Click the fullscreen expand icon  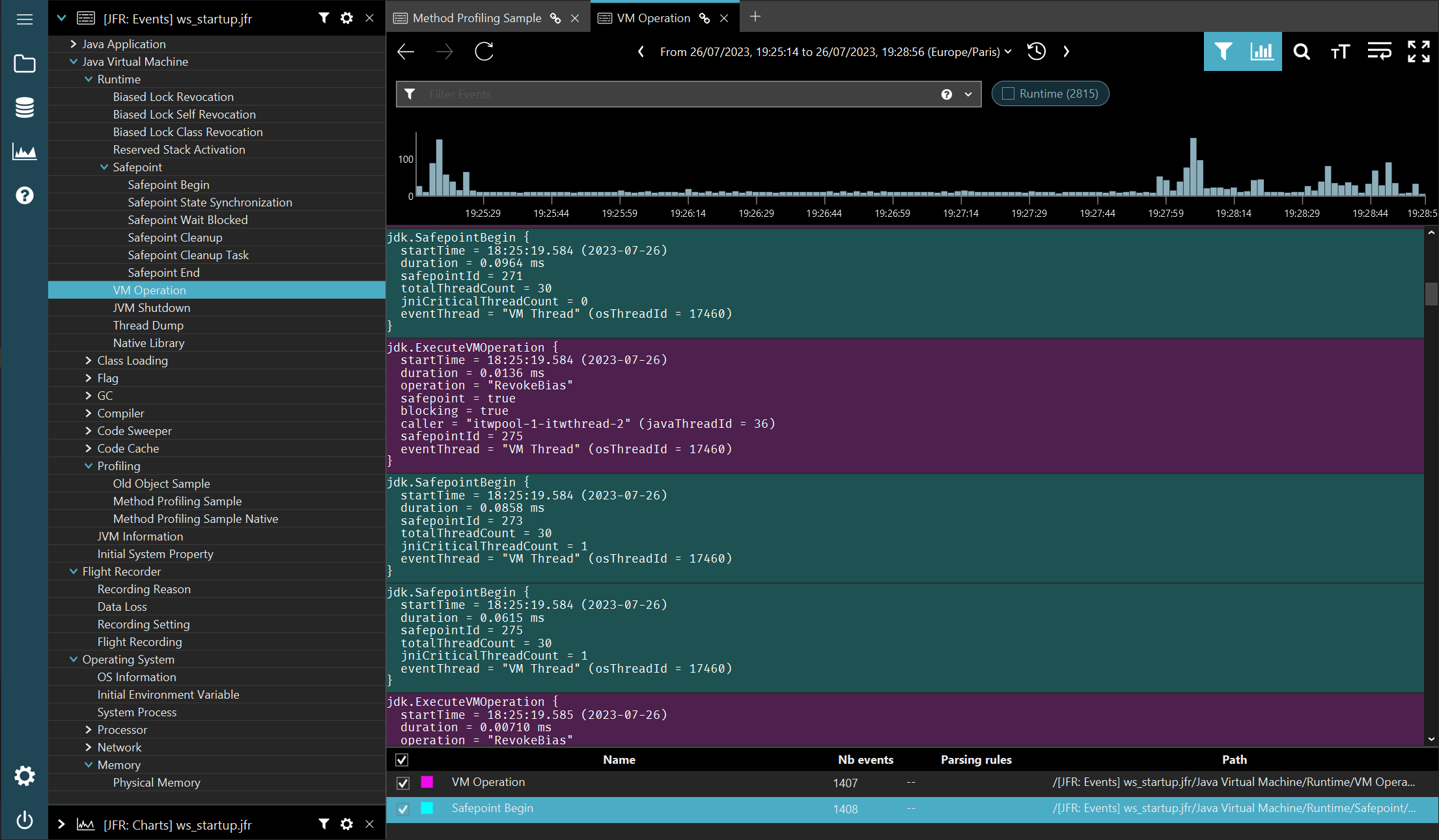1418,51
